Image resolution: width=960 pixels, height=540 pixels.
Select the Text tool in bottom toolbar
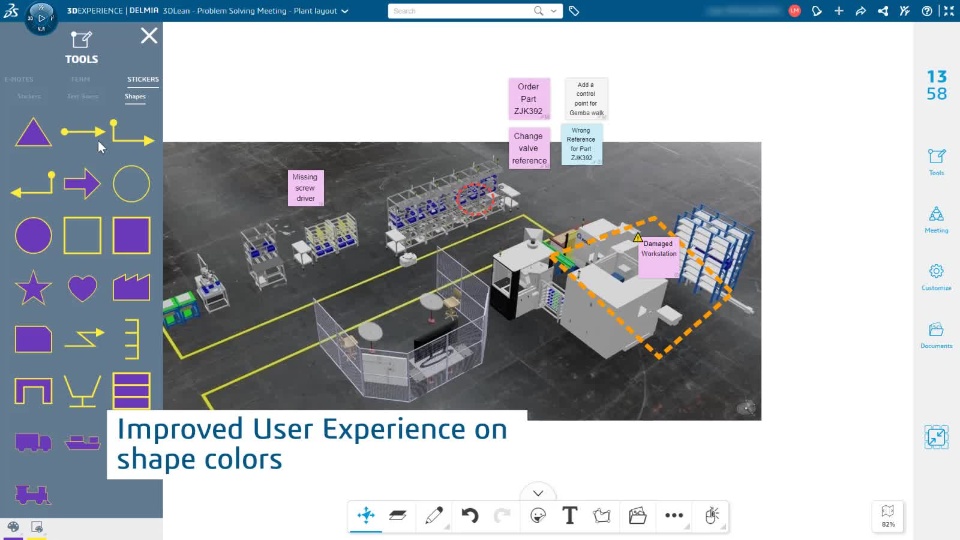[x=569, y=516]
